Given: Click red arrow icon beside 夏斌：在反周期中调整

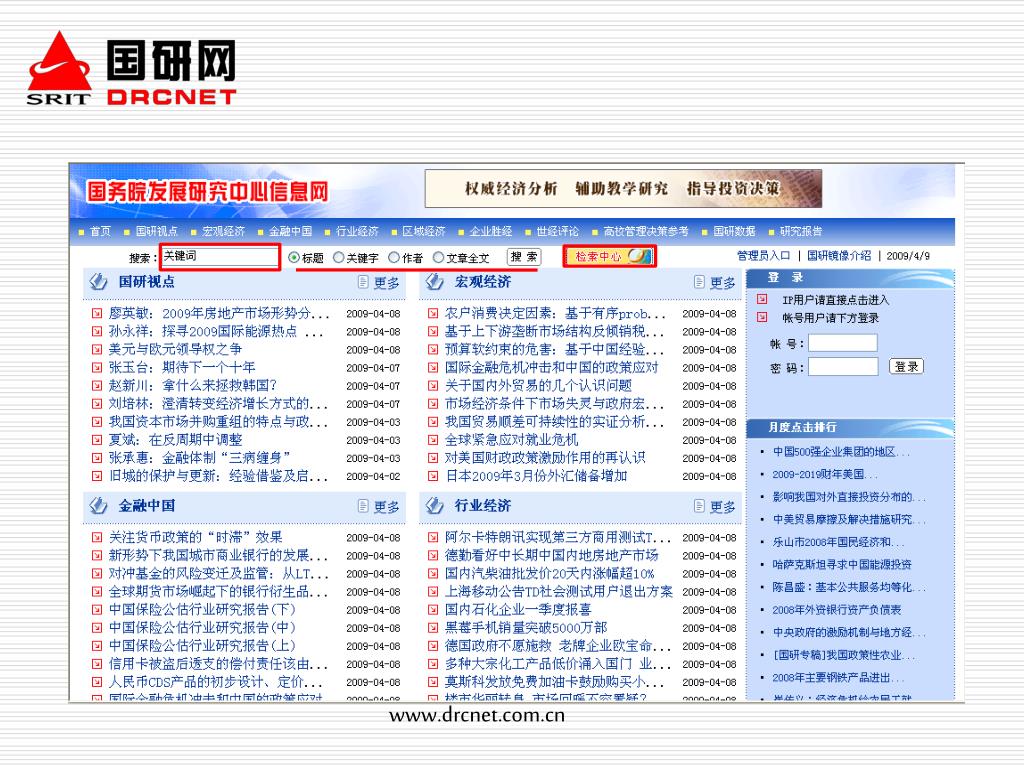Looking at the screenshot, I should tap(97, 440).
